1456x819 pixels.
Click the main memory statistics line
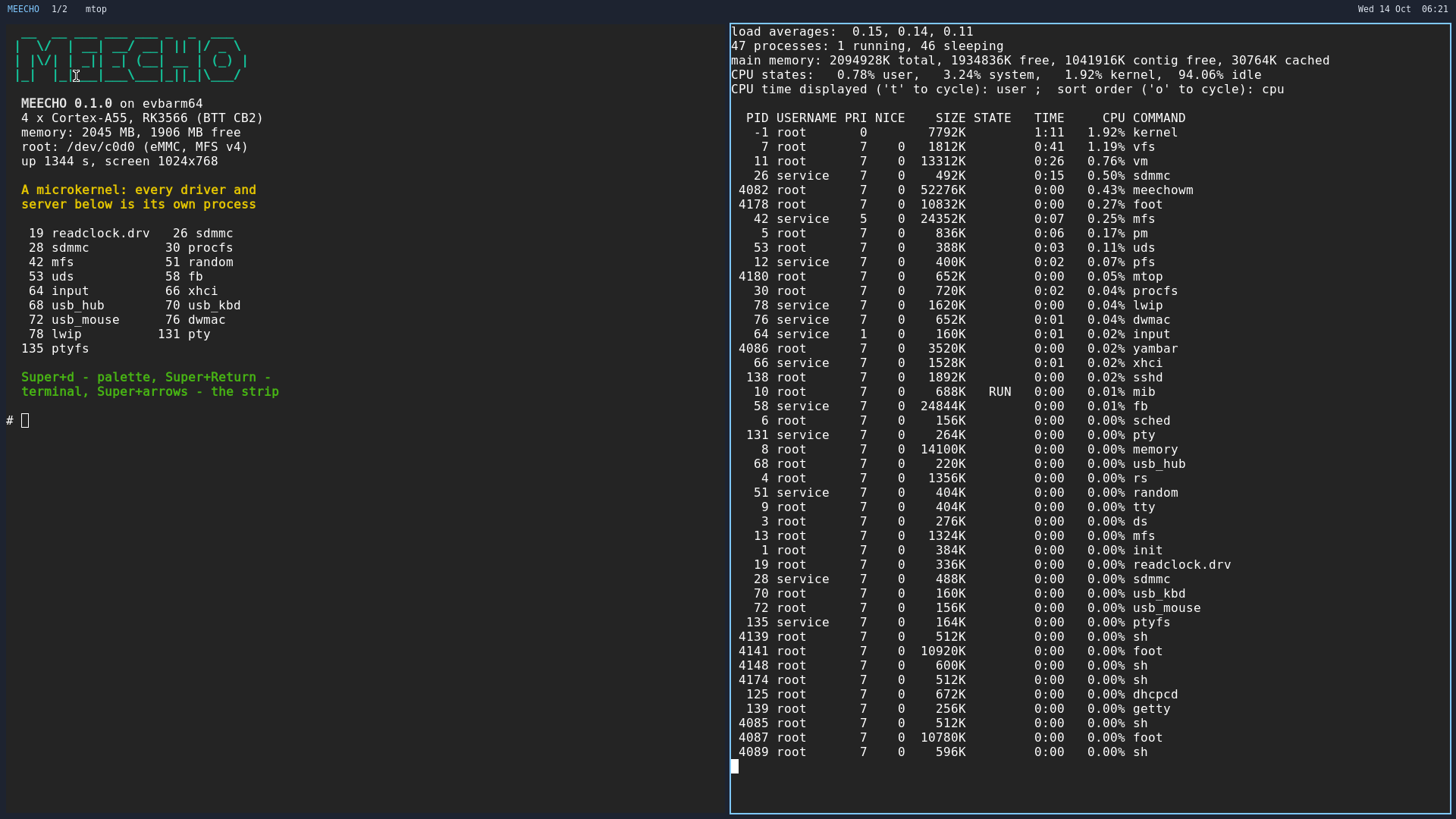click(1030, 61)
